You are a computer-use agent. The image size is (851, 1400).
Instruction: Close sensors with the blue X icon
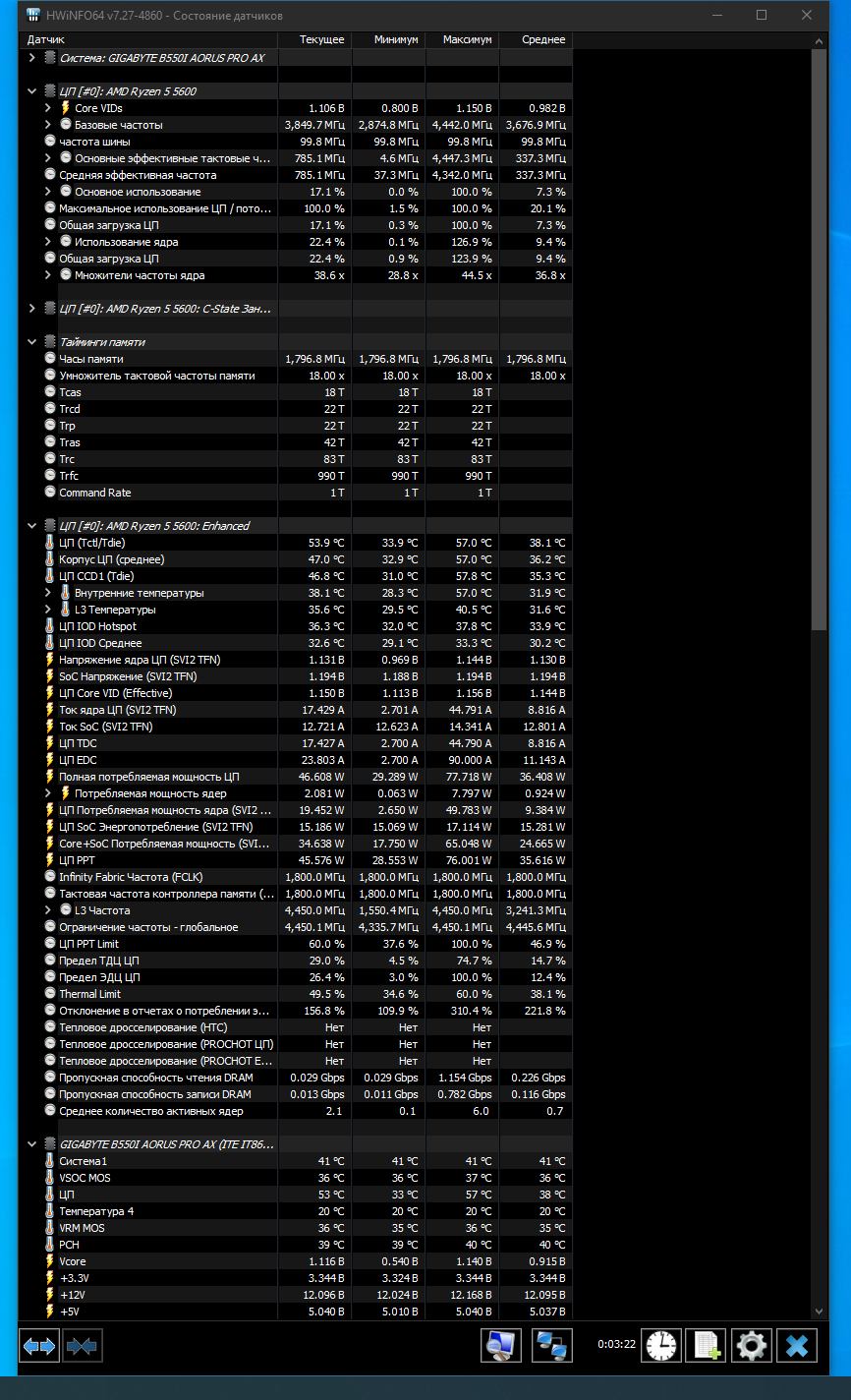tap(797, 1345)
